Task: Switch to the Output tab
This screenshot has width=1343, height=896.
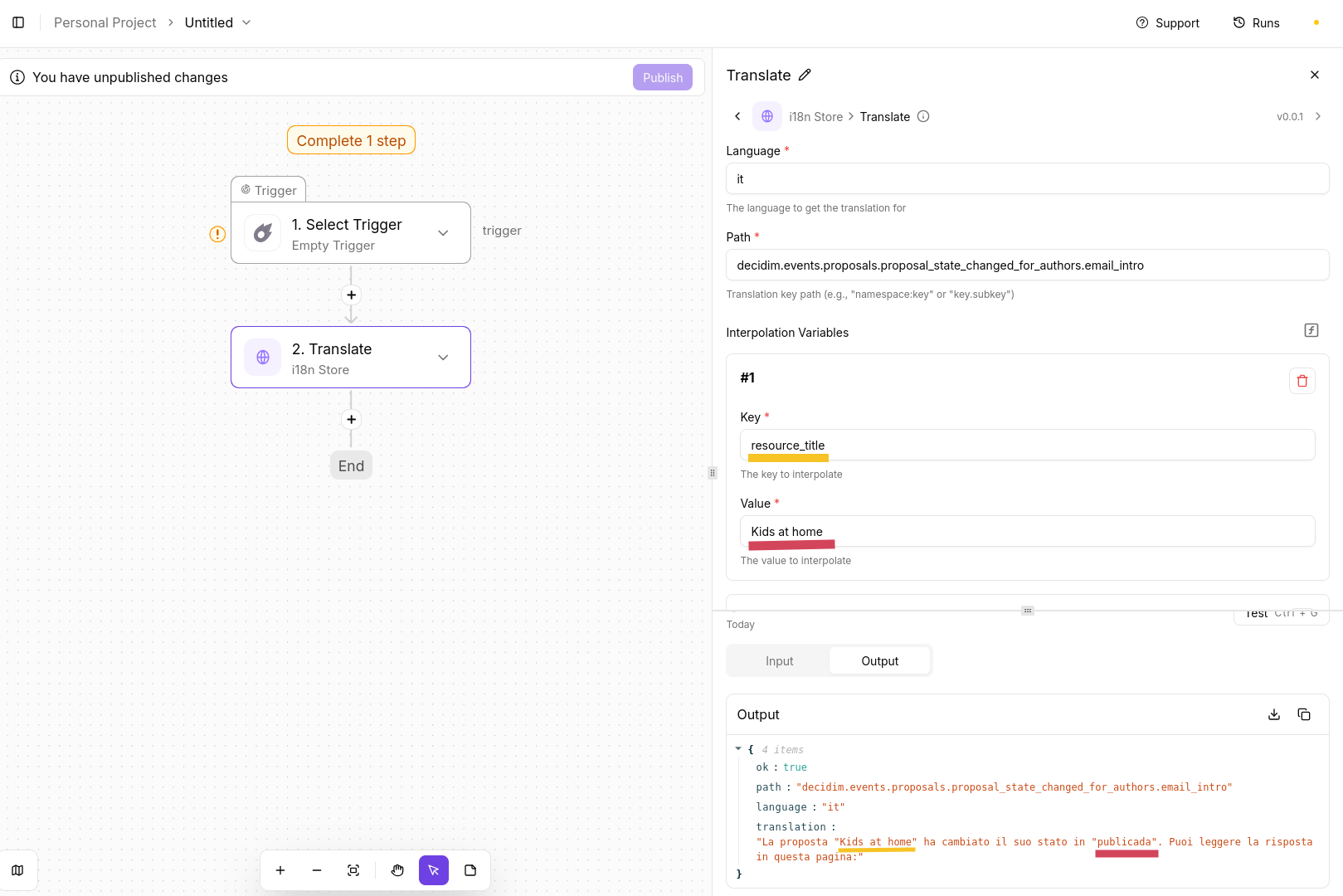Action: [x=879, y=661]
